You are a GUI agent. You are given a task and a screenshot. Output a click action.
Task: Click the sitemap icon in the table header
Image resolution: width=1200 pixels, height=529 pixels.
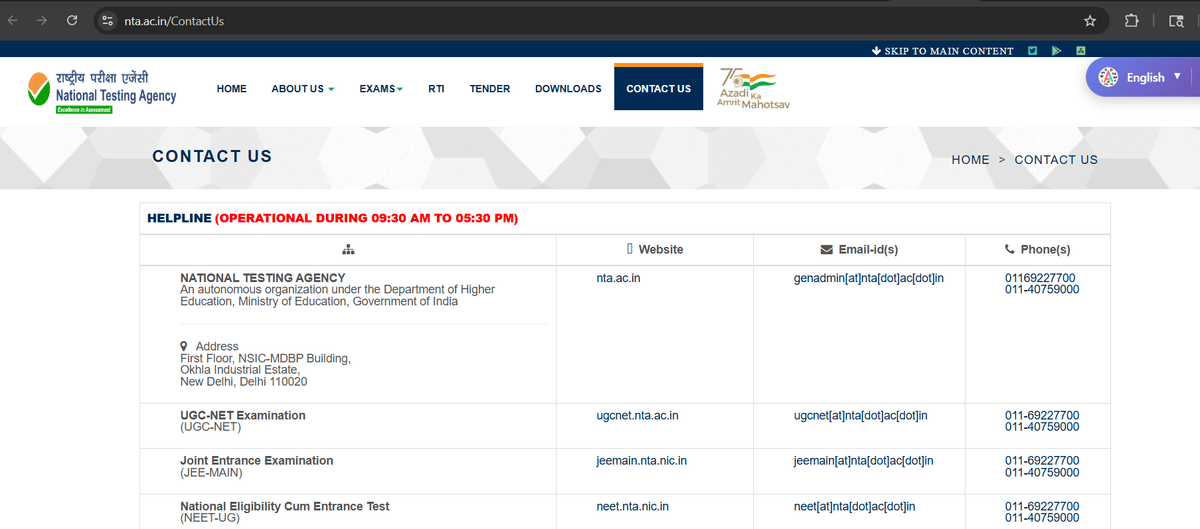(348, 249)
